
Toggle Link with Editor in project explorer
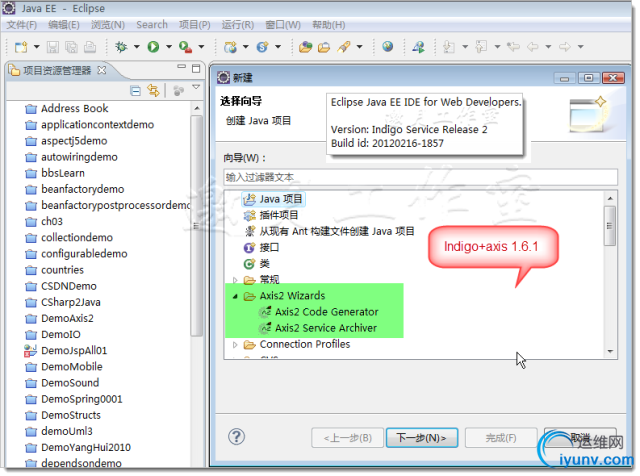(x=153, y=91)
